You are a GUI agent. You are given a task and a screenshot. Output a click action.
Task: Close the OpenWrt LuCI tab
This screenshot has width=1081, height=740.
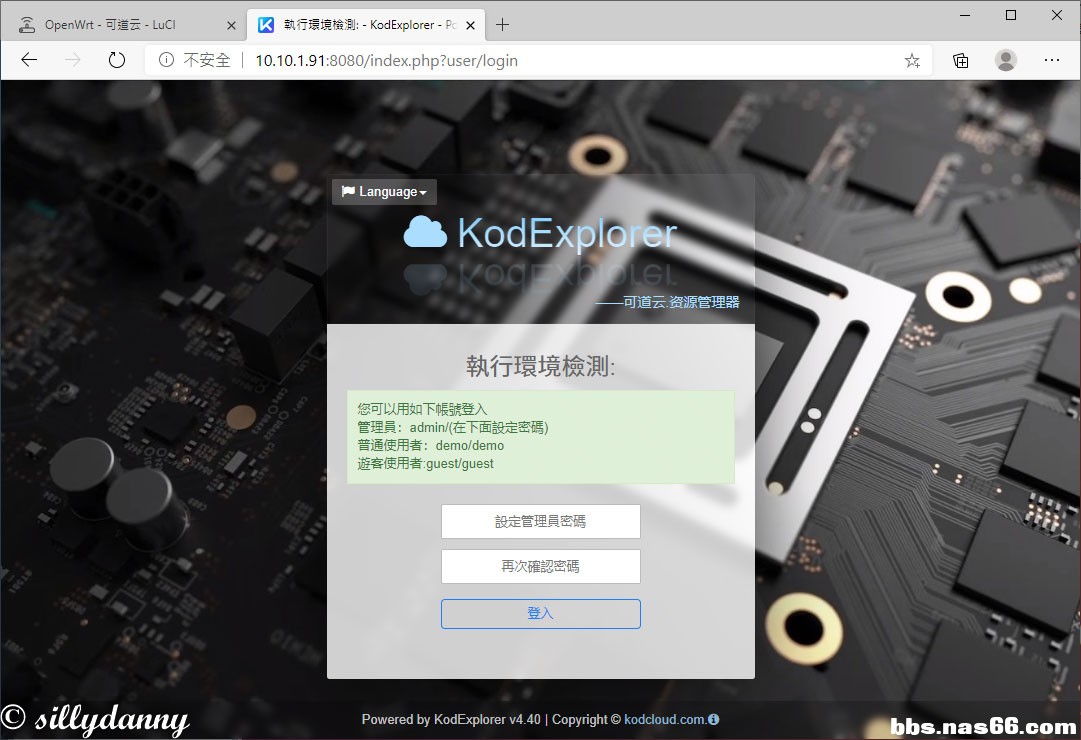click(231, 26)
